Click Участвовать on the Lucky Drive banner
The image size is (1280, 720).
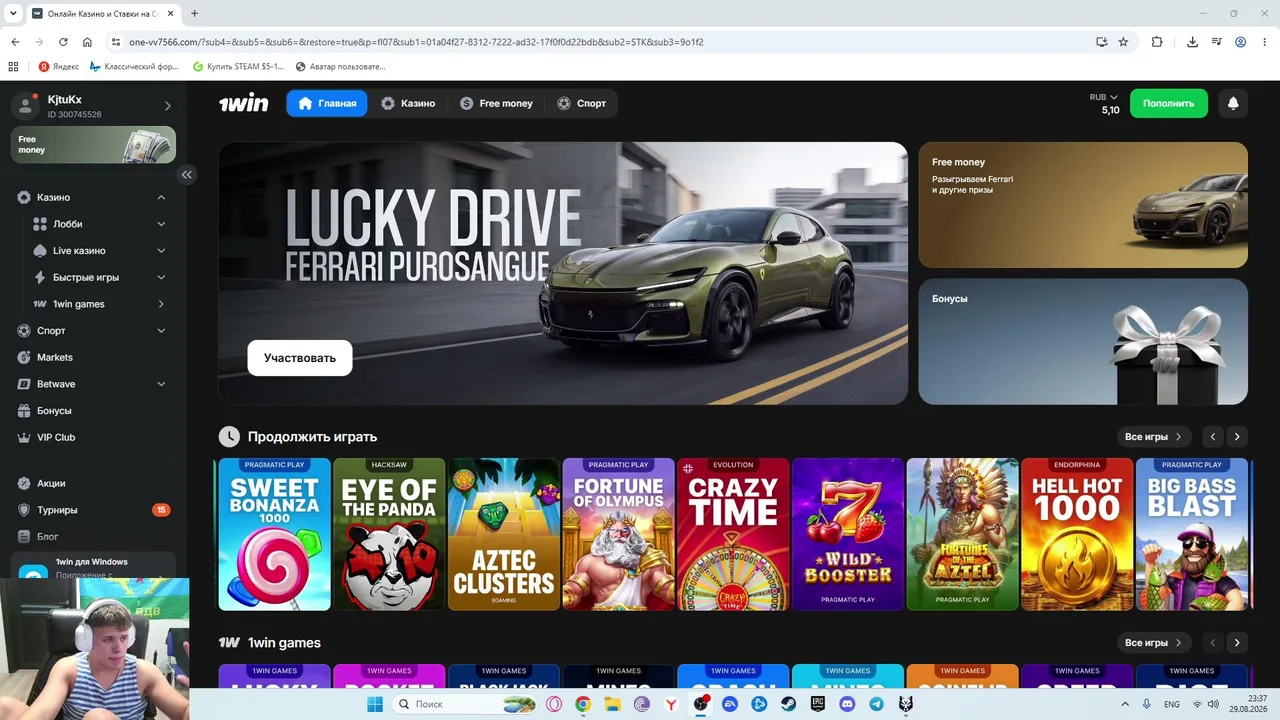[x=300, y=358]
